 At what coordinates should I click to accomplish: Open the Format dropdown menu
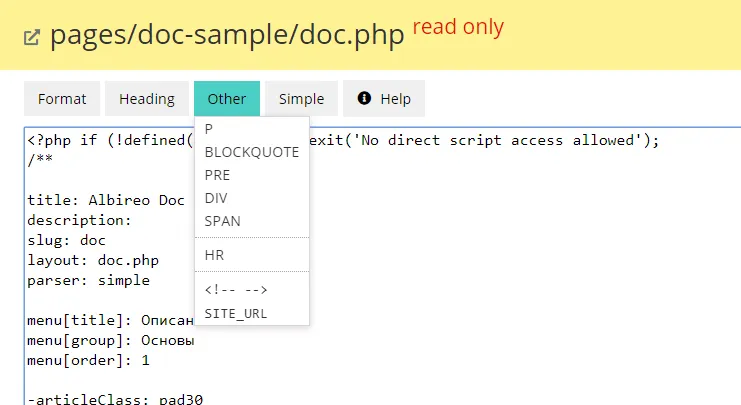62,99
